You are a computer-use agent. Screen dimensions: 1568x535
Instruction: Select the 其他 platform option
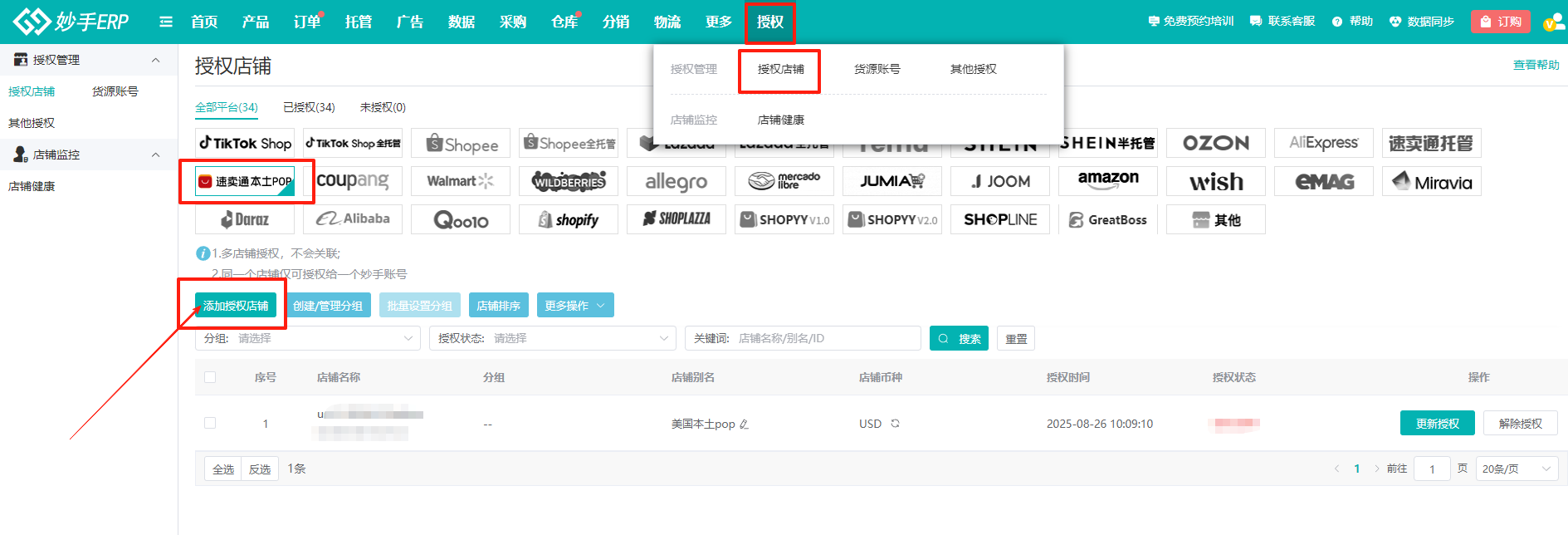pyautogui.click(x=1216, y=219)
